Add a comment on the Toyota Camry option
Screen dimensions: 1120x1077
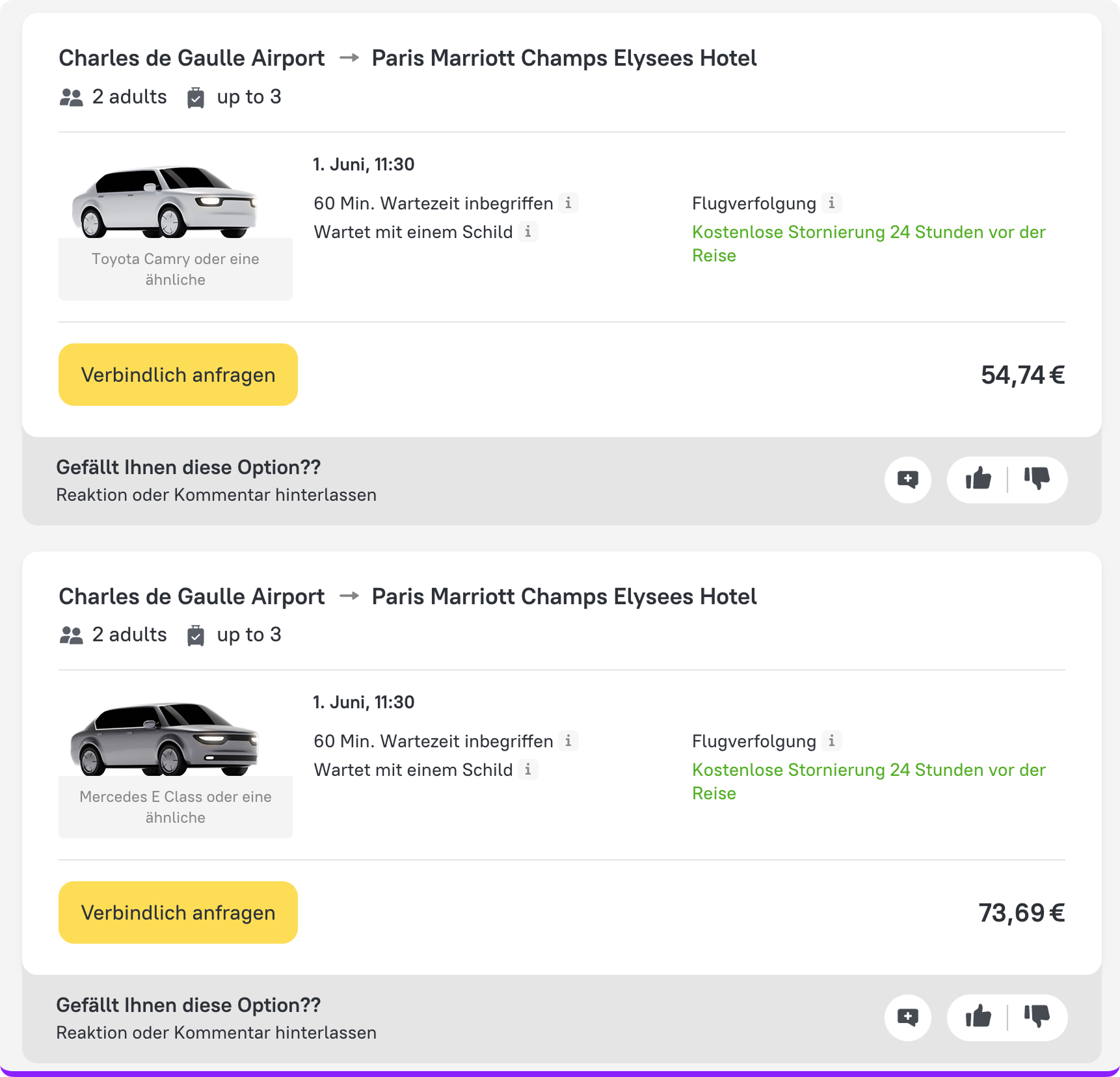[x=908, y=480]
